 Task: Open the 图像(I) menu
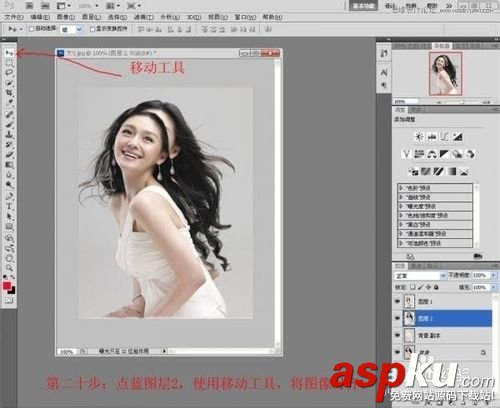point(66,17)
